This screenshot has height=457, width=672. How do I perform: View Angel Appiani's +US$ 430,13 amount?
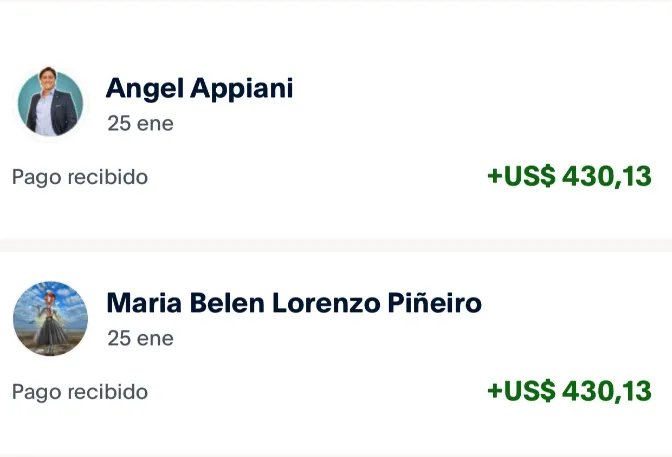pyautogui.click(x=570, y=176)
